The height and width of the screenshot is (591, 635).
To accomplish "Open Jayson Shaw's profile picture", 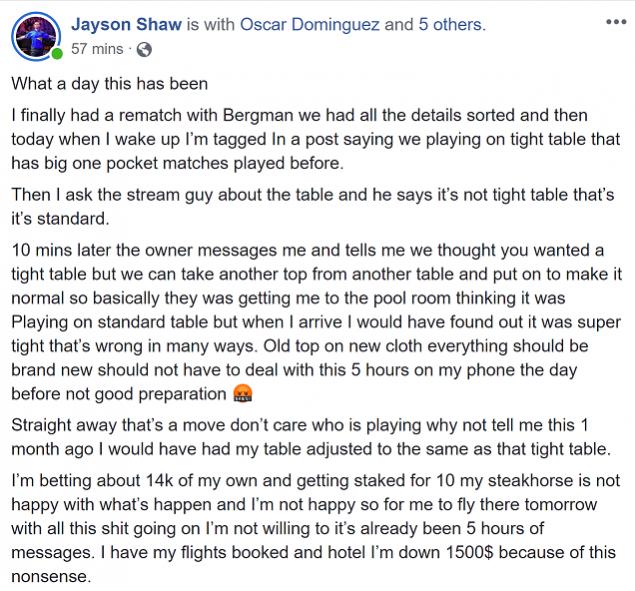I will [34, 32].
